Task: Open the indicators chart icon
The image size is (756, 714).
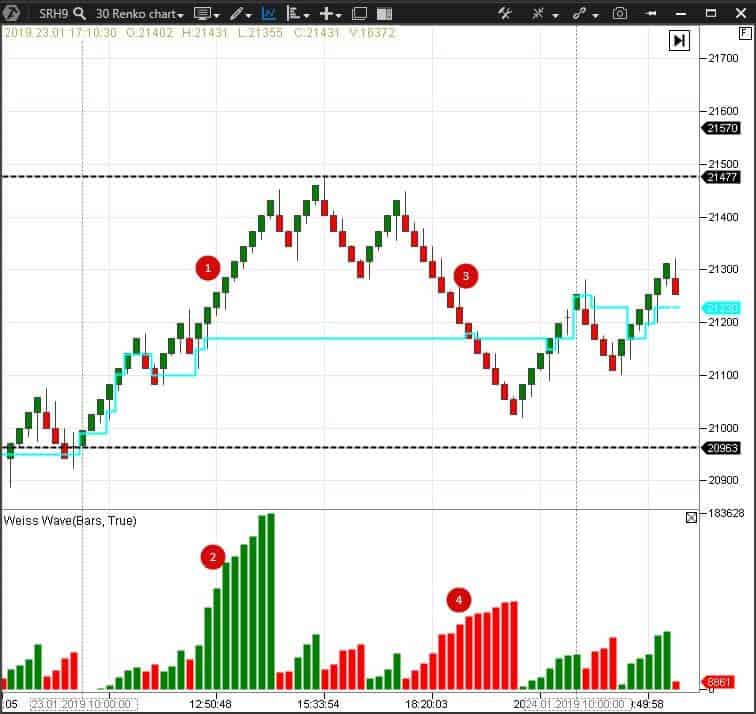Action: coord(268,14)
